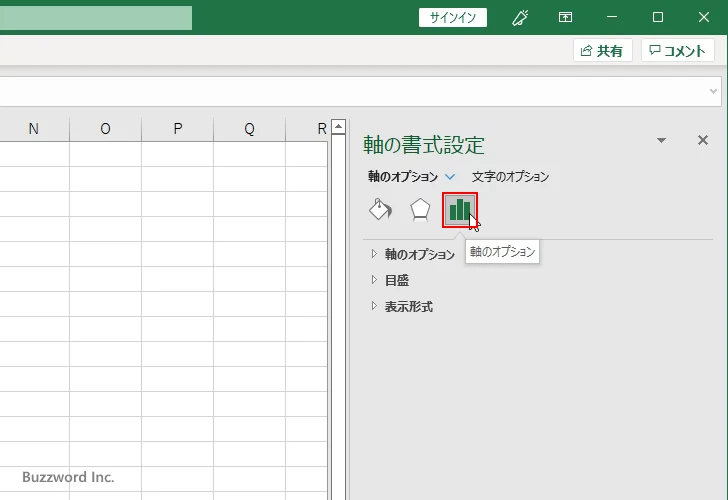
Task: Open the task pane options dropdown arrow
Action: pyautogui.click(x=662, y=140)
